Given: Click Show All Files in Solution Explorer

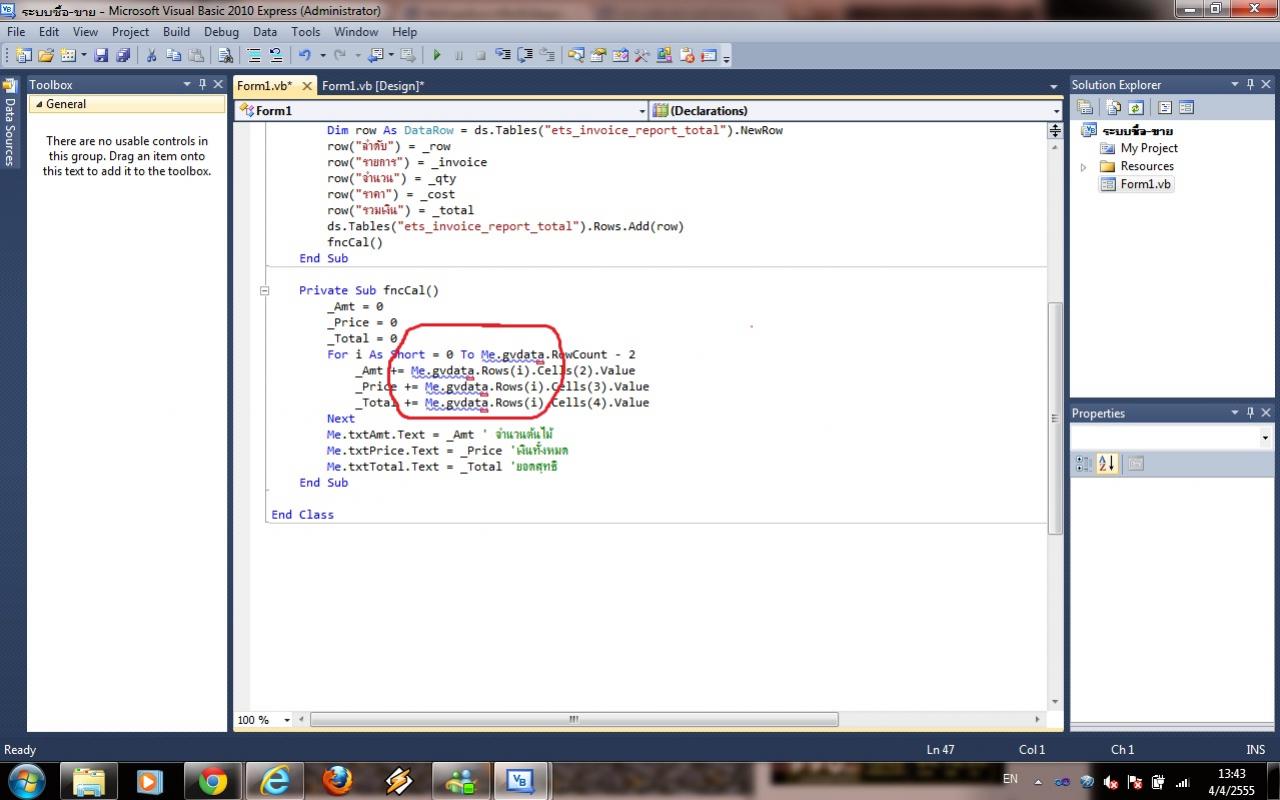Looking at the screenshot, I should [1112, 108].
